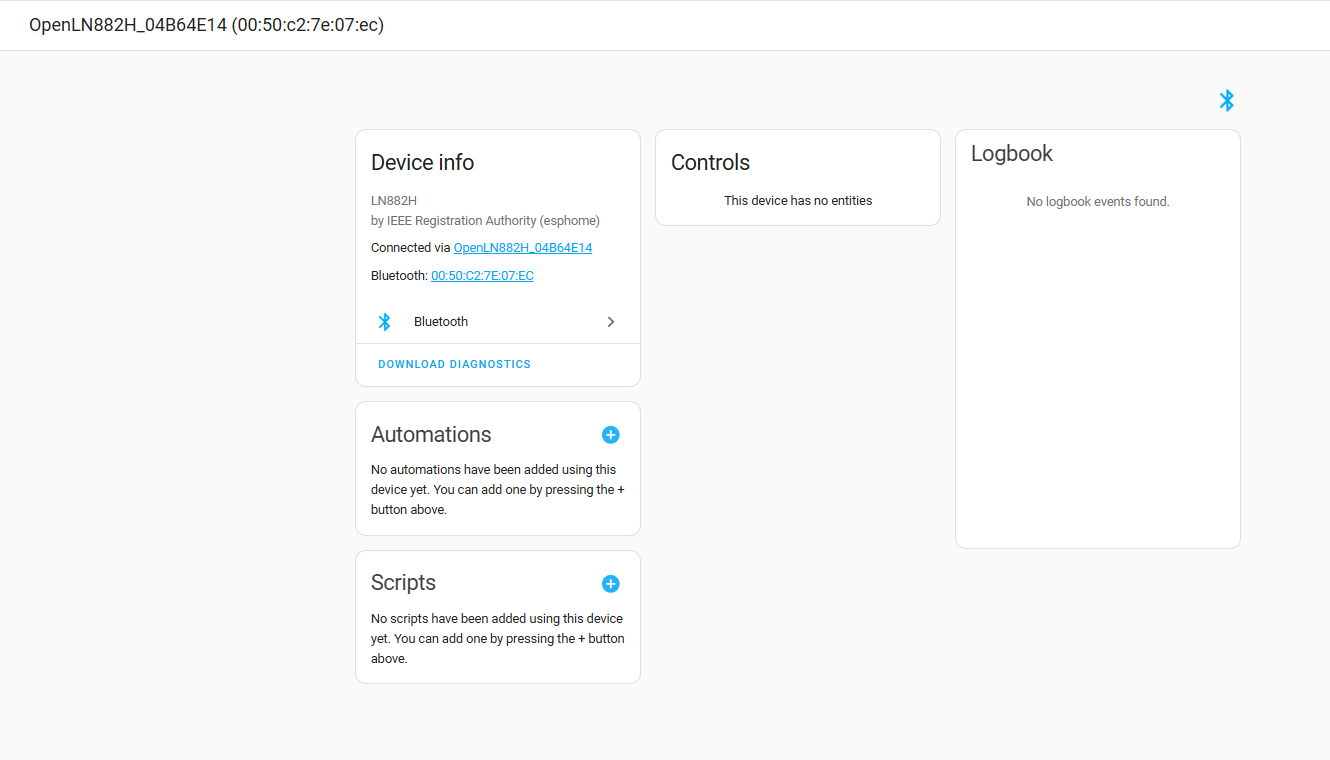The image size is (1330, 760).
Task: Open the Bluetooth integration entry label
Action: [441, 322]
